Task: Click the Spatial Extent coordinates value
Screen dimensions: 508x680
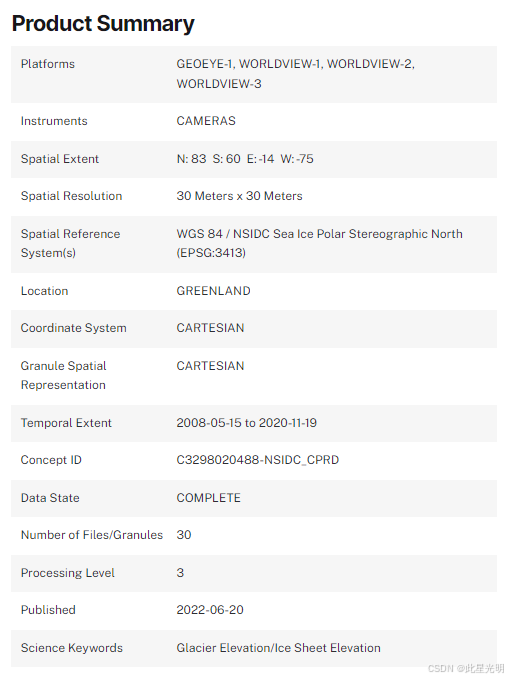Action: [x=245, y=159]
